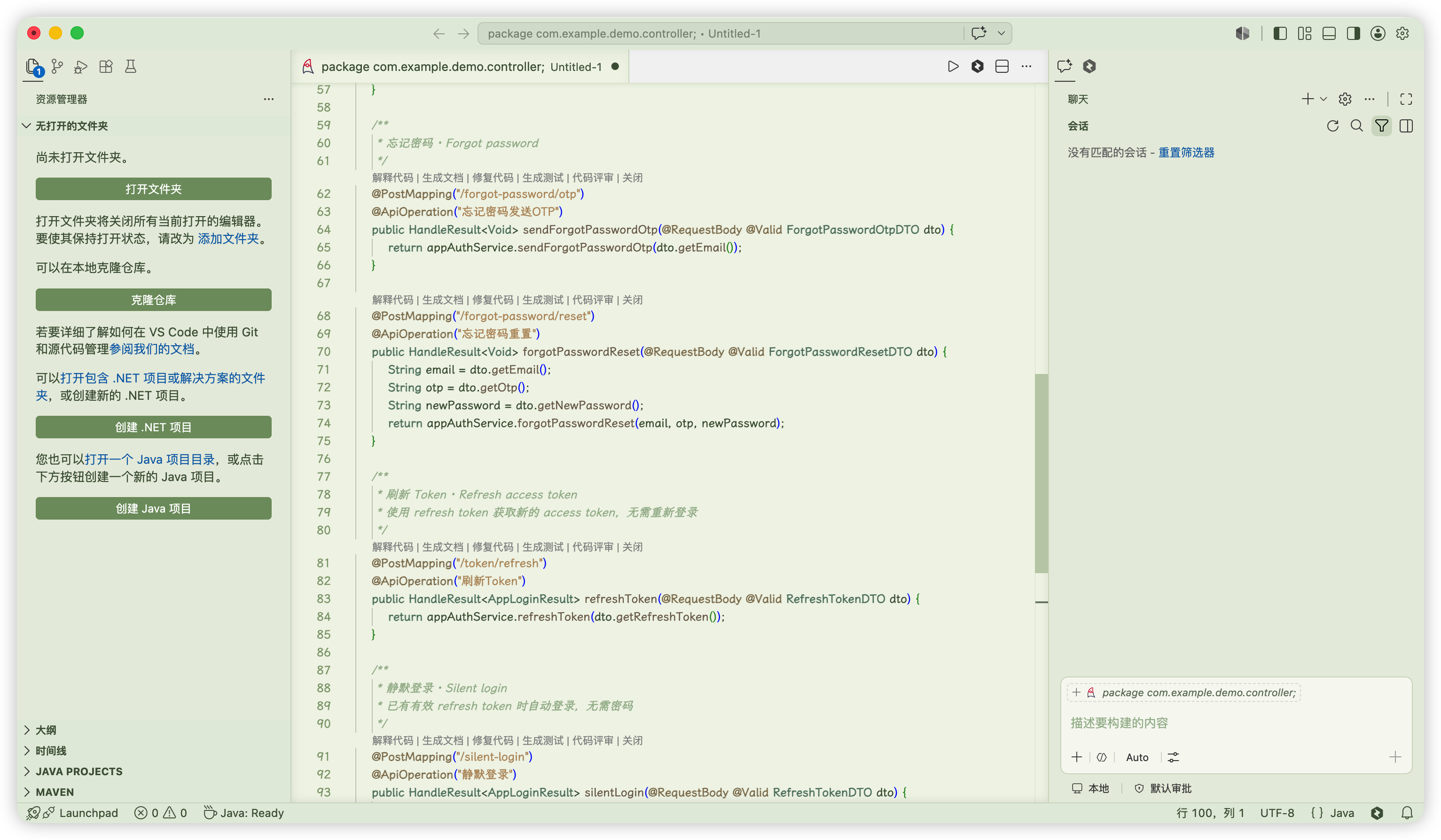This screenshot has width=1441, height=840.
Task: Select the Untitled-1 editor tab
Action: tap(460, 66)
